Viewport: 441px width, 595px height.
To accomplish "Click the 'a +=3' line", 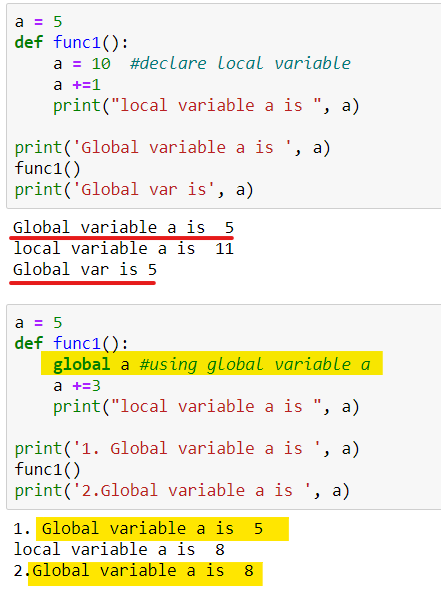I will (x=77, y=386).
